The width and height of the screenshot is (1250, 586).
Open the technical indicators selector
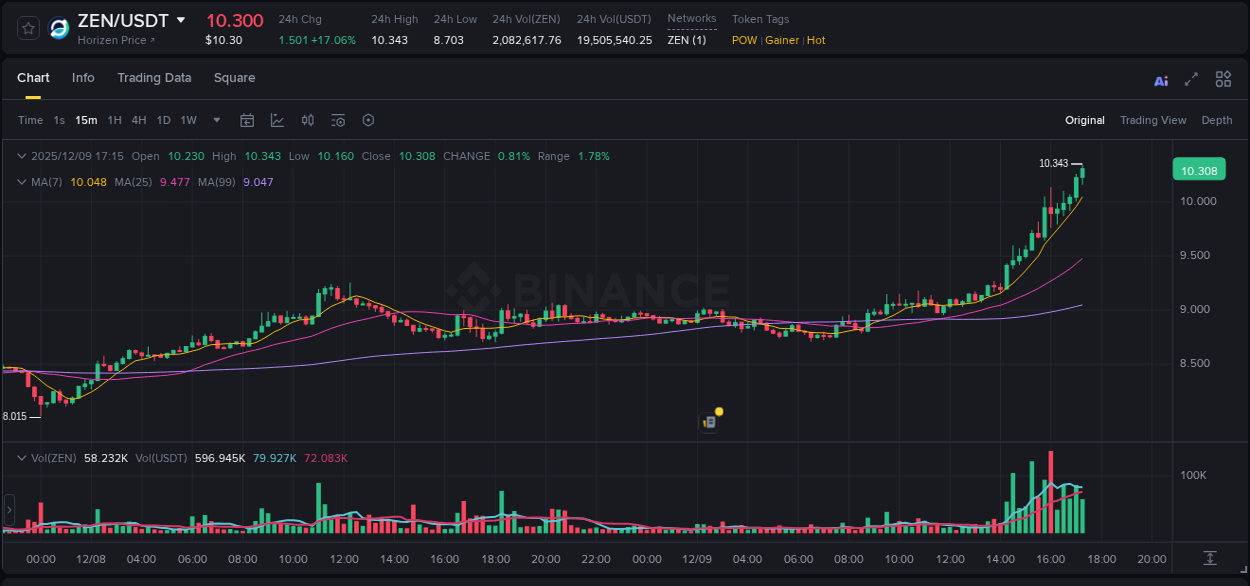(x=277, y=120)
